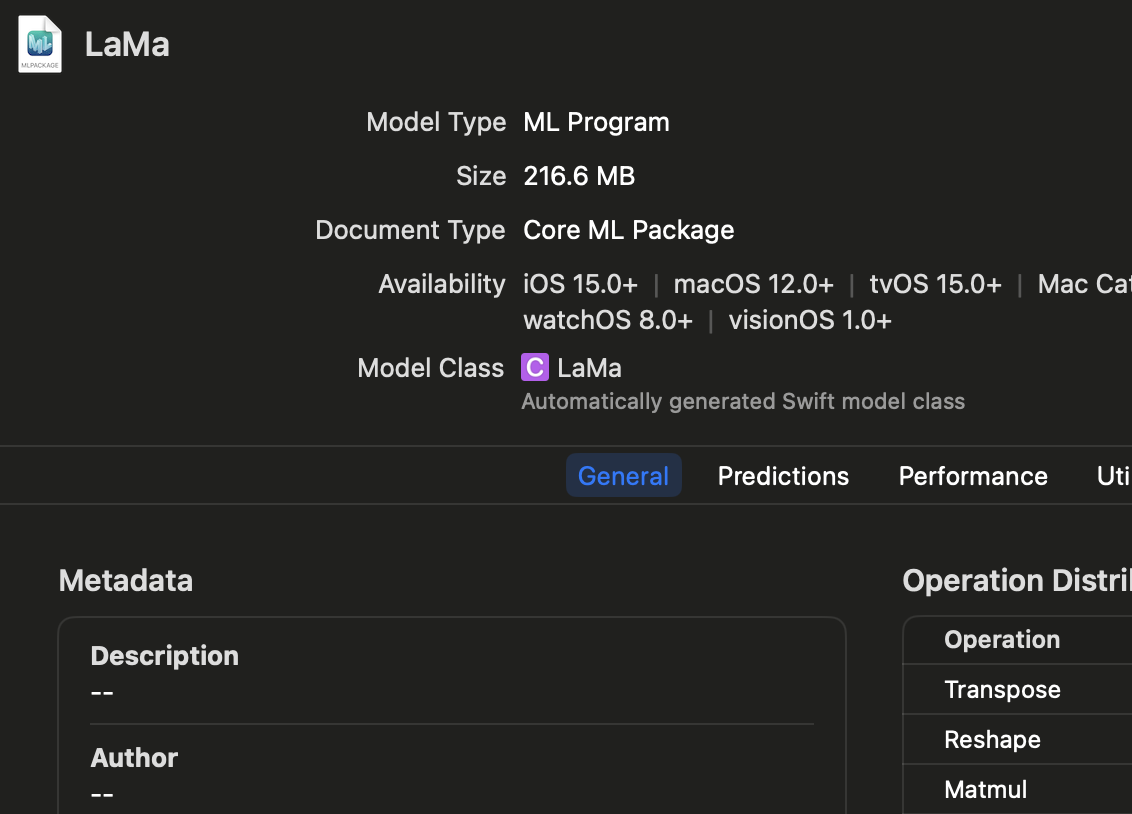Click the LaMa model title
This screenshot has width=1132, height=814.
127,44
